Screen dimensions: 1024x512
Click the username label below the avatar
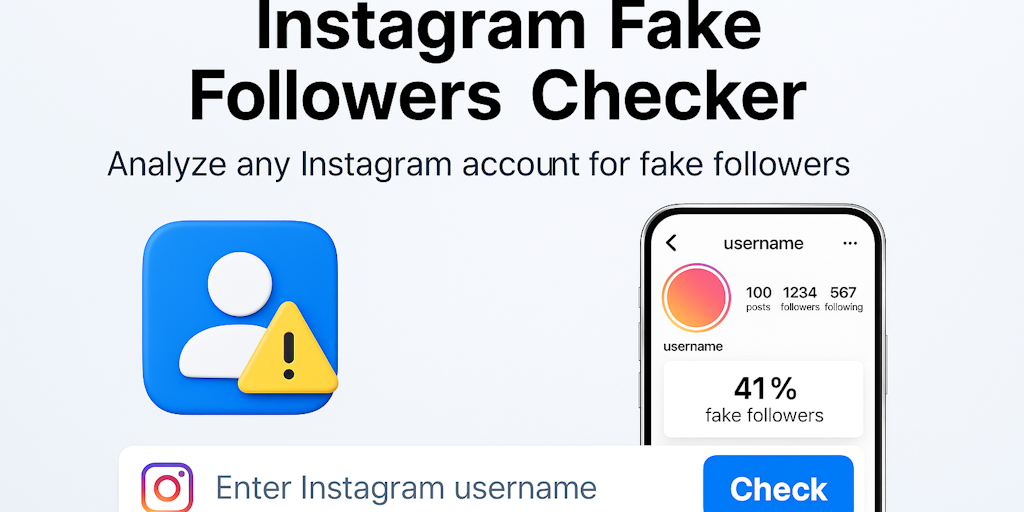coord(693,346)
